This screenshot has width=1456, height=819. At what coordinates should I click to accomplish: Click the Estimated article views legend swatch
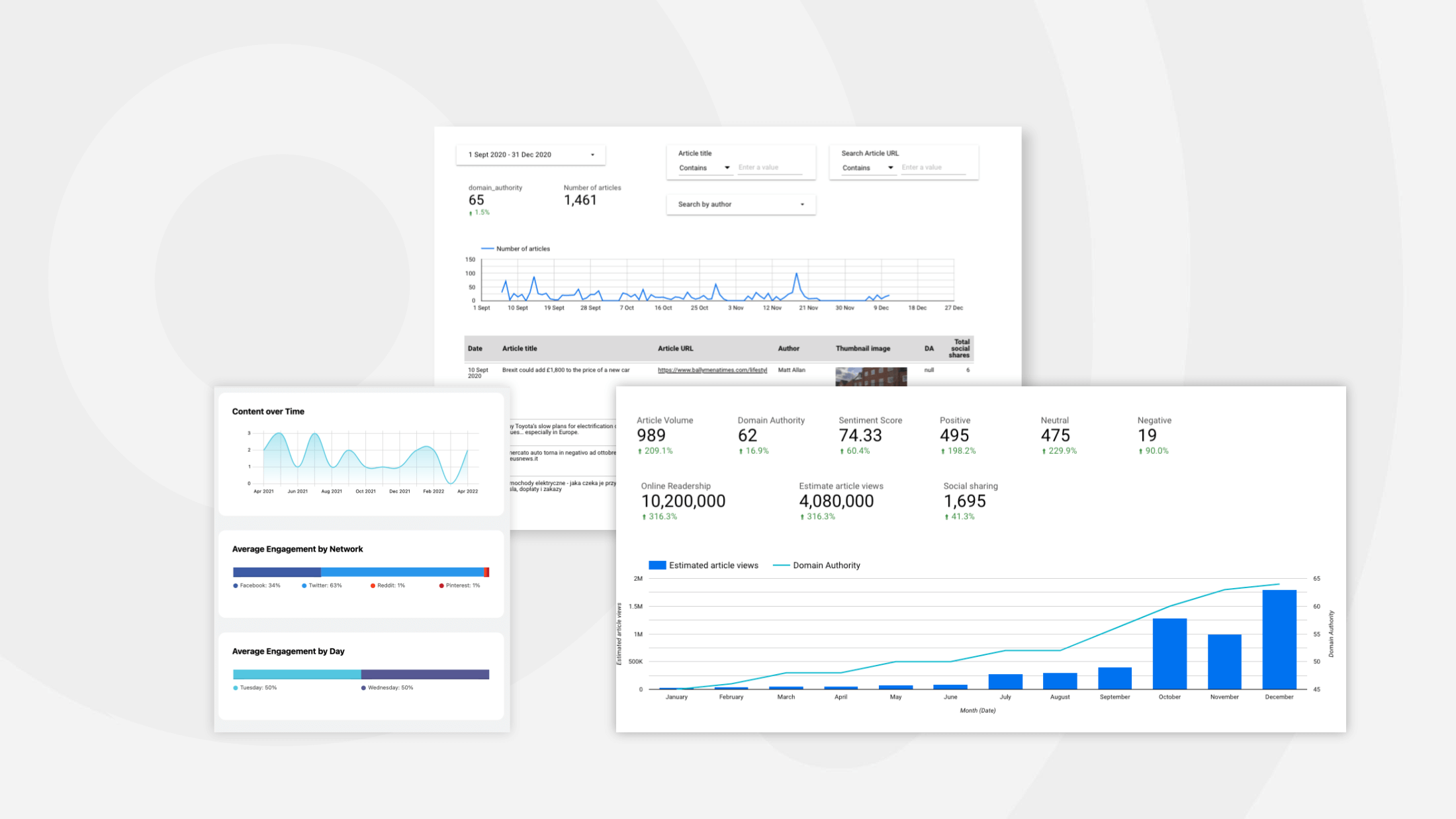(657, 565)
